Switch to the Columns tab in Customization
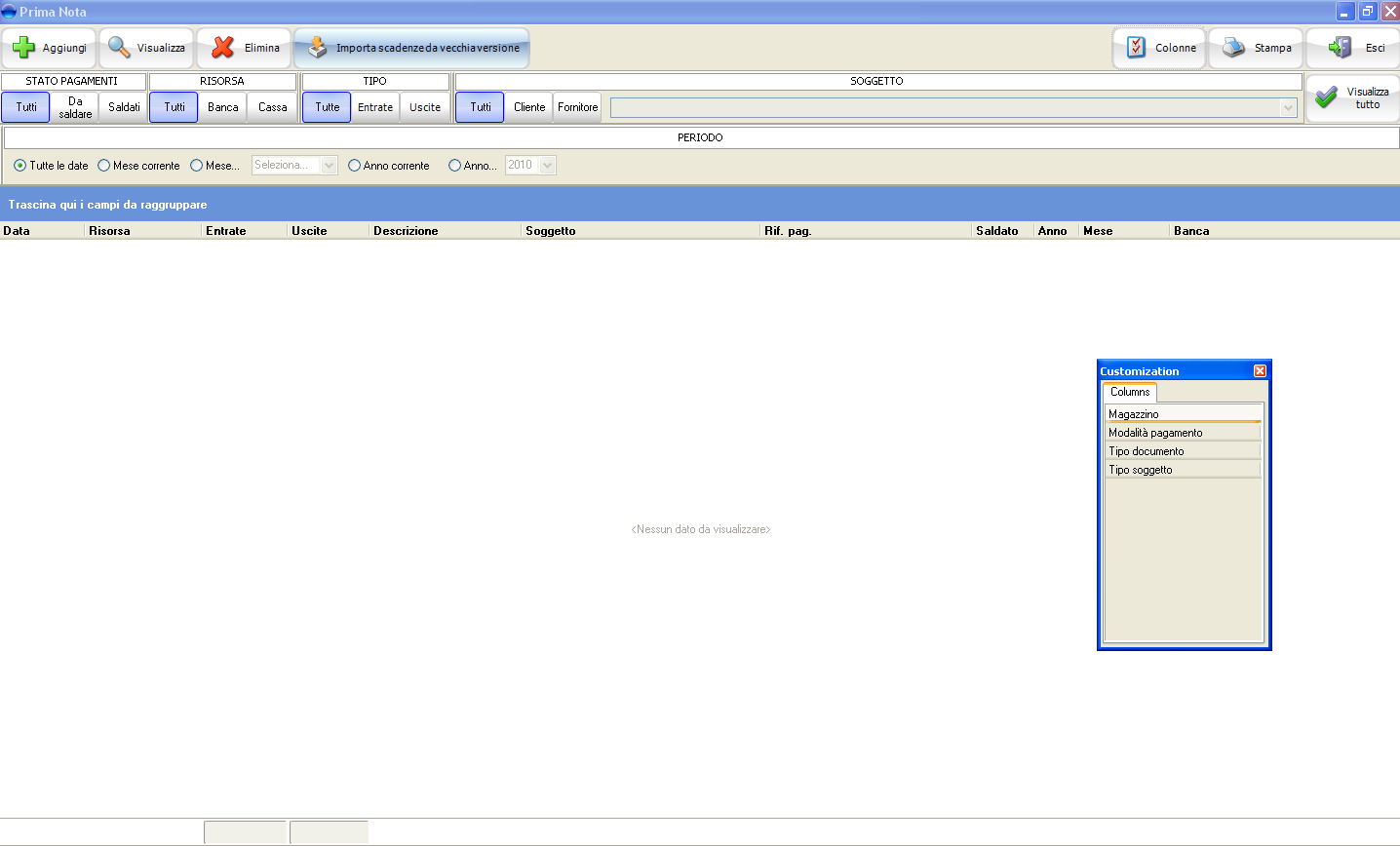 [1130, 392]
